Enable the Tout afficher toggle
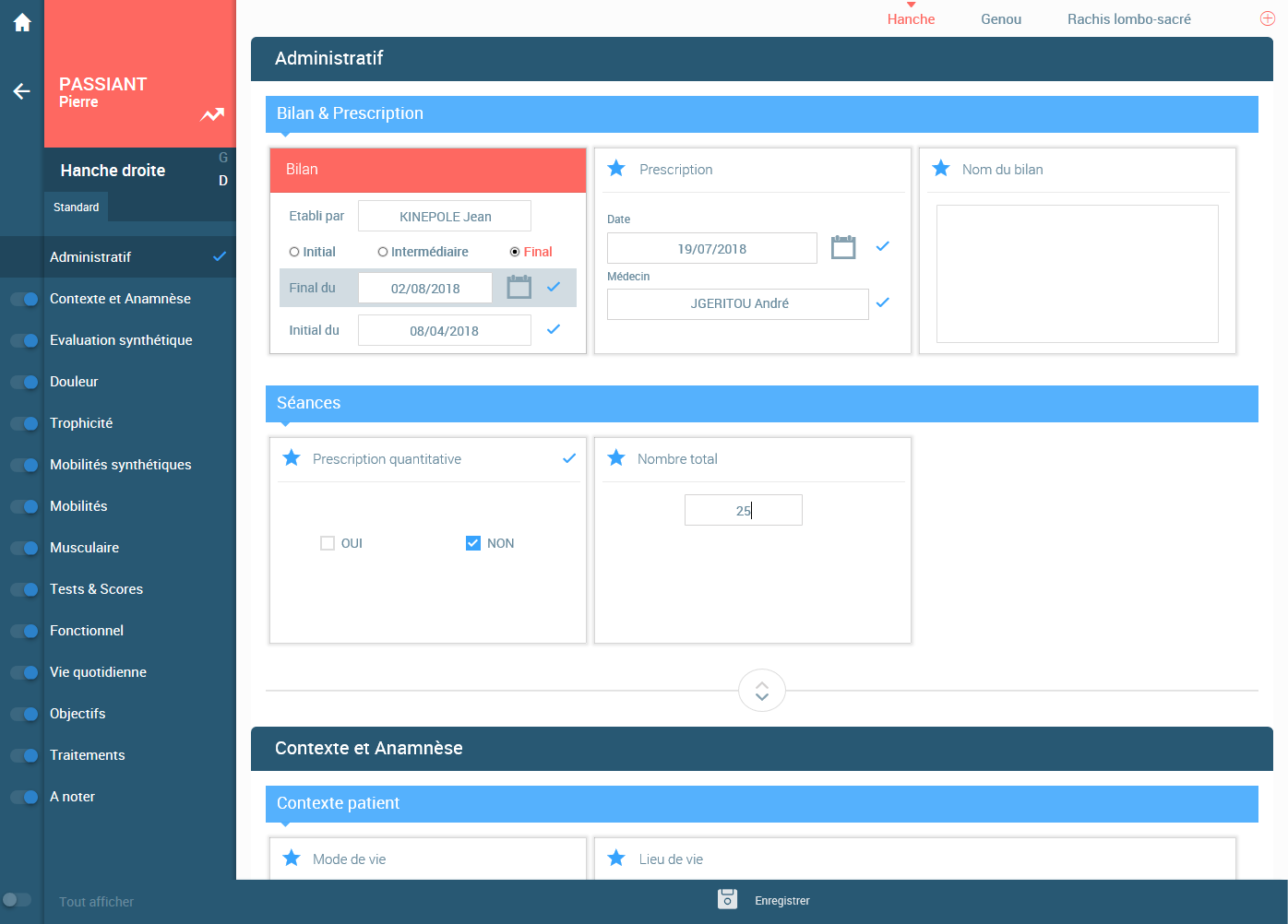 click(x=17, y=900)
